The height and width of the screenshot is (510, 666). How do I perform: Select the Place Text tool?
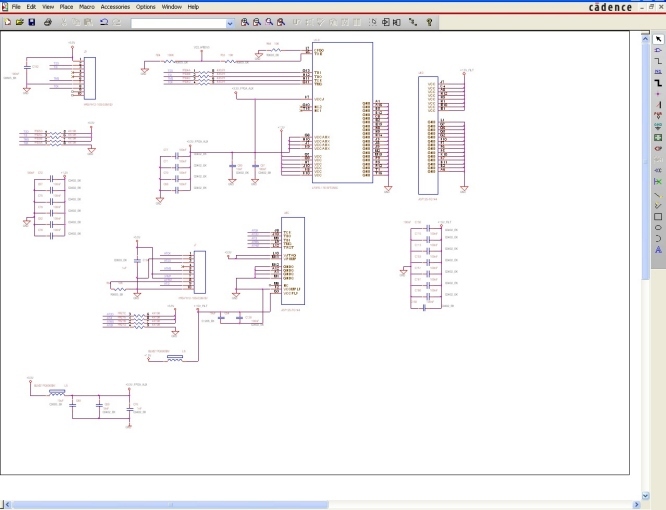(658, 249)
